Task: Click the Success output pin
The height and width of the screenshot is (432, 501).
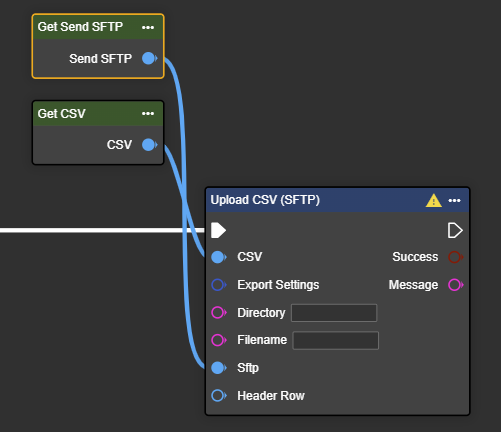Action: [x=456, y=257]
